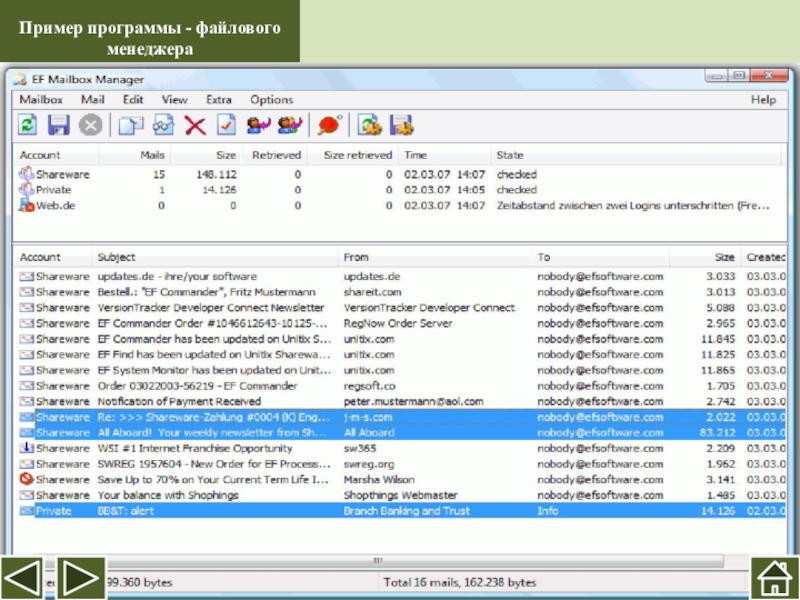Select 'EF Find has been updated' mail
The image size is (800, 600).
[402, 355]
